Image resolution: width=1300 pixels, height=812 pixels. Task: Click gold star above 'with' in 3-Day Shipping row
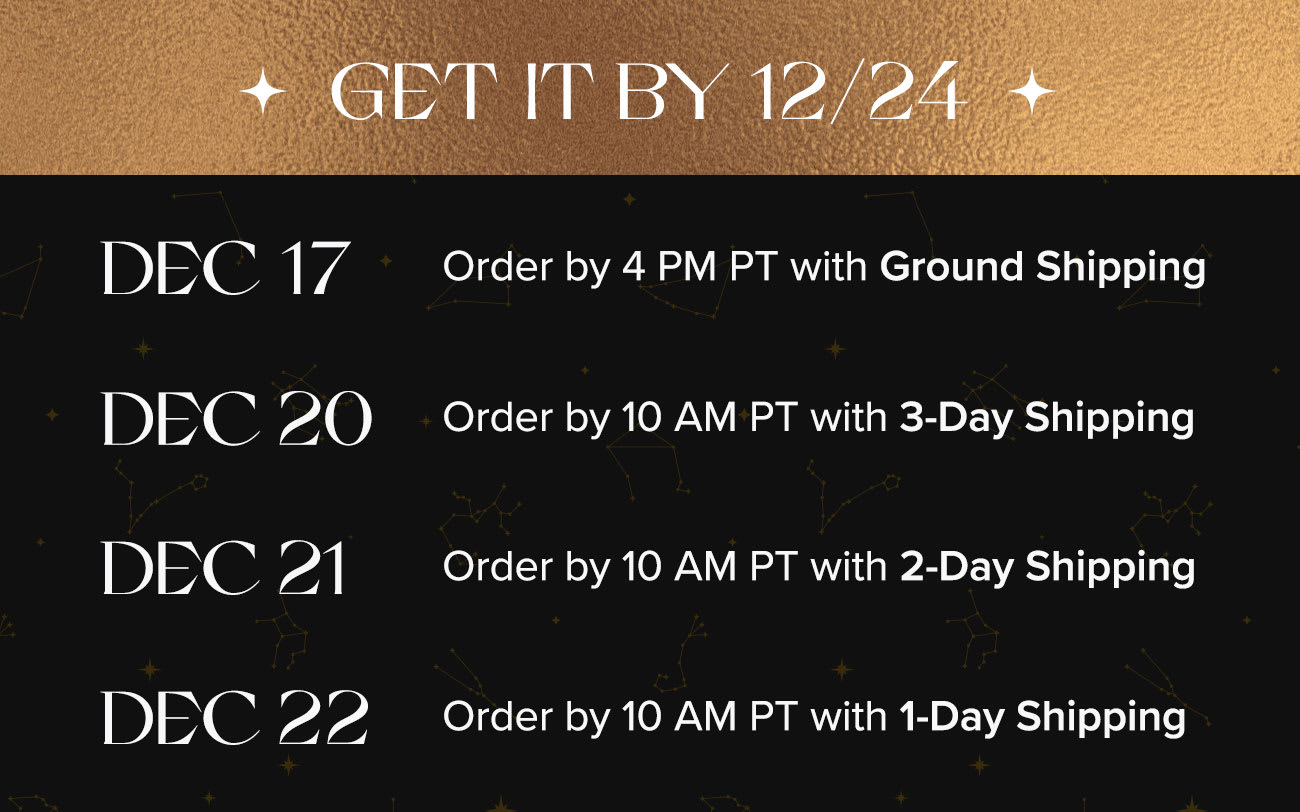[x=836, y=349]
